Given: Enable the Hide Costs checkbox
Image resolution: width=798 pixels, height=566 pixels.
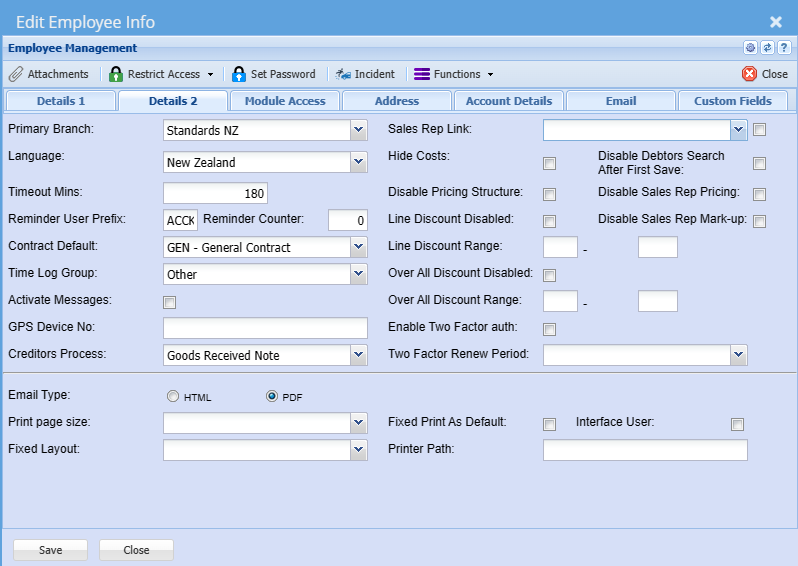Looking at the screenshot, I should pyautogui.click(x=549, y=164).
